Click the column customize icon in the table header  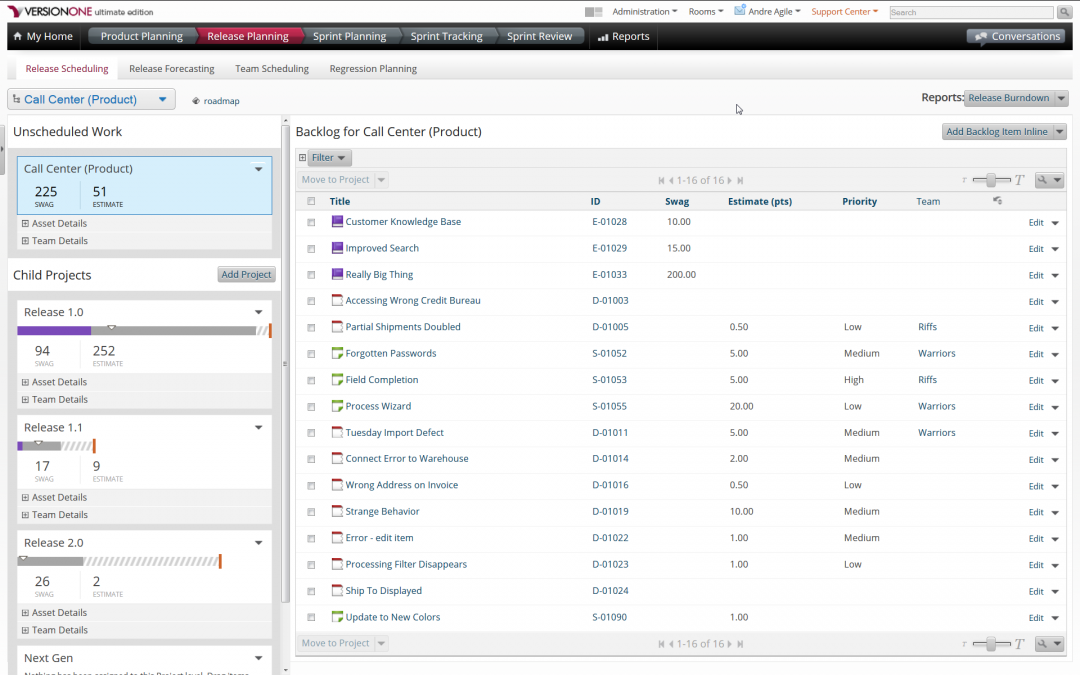tap(997, 200)
